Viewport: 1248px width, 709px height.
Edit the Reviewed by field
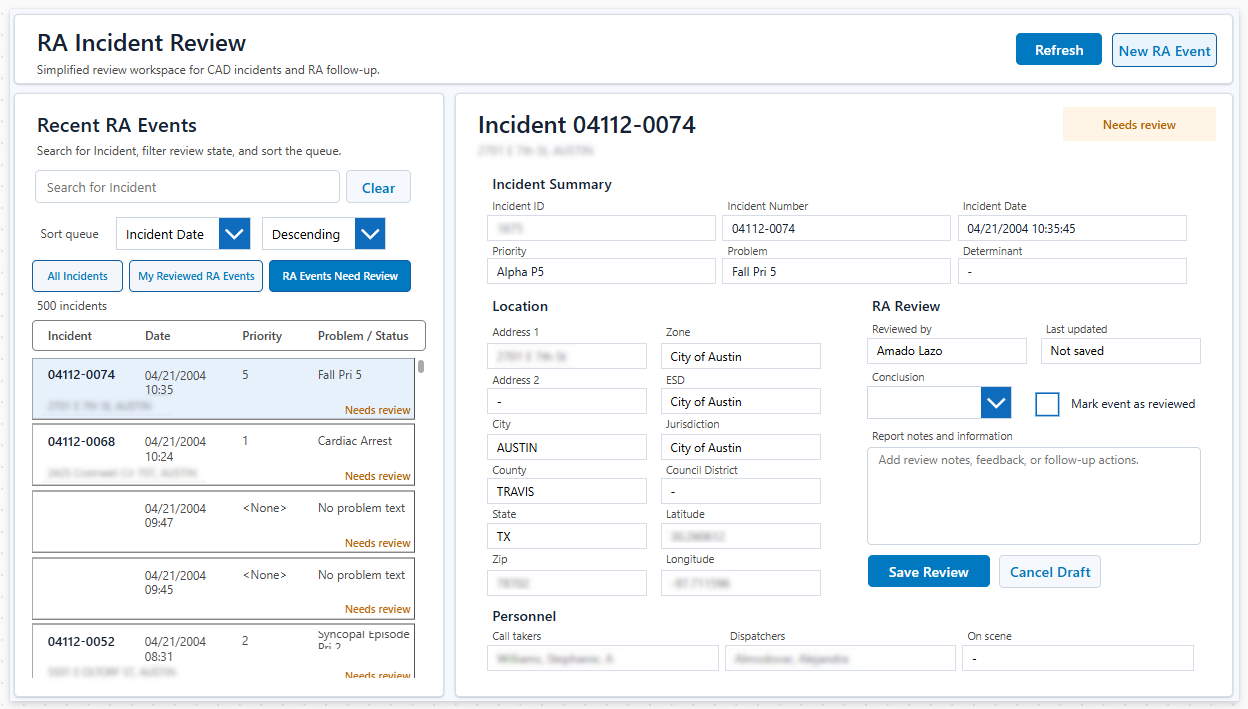click(x=946, y=351)
